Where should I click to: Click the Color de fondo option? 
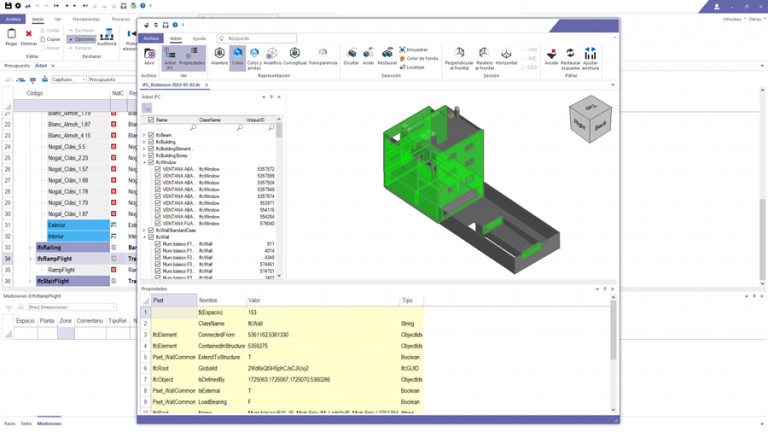pyautogui.click(x=421, y=58)
